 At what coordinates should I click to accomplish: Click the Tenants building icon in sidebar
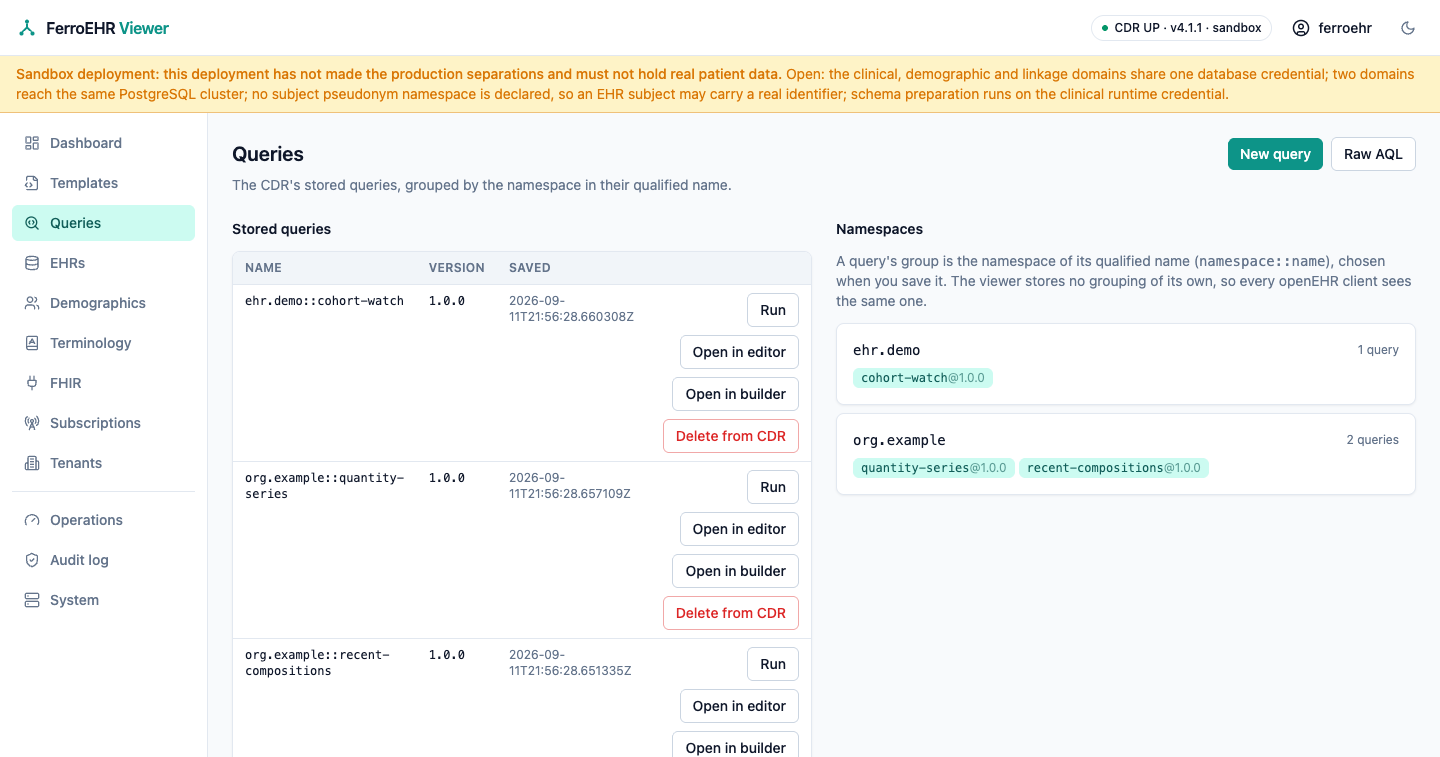pyautogui.click(x=32, y=463)
